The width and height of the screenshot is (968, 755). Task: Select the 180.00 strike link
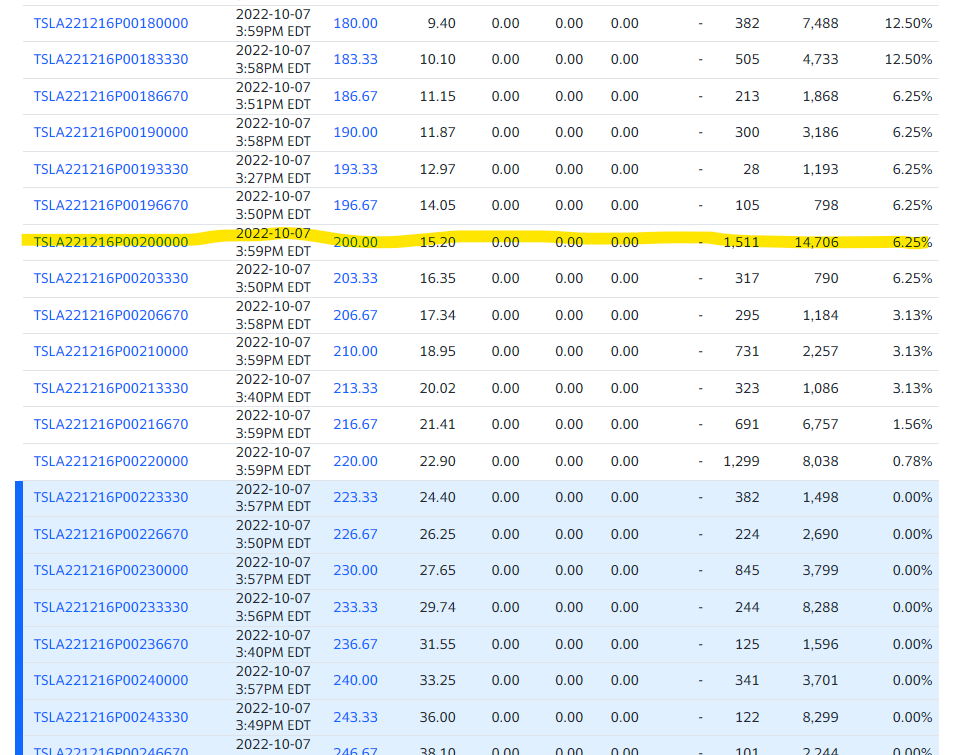pyautogui.click(x=356, y=23)
